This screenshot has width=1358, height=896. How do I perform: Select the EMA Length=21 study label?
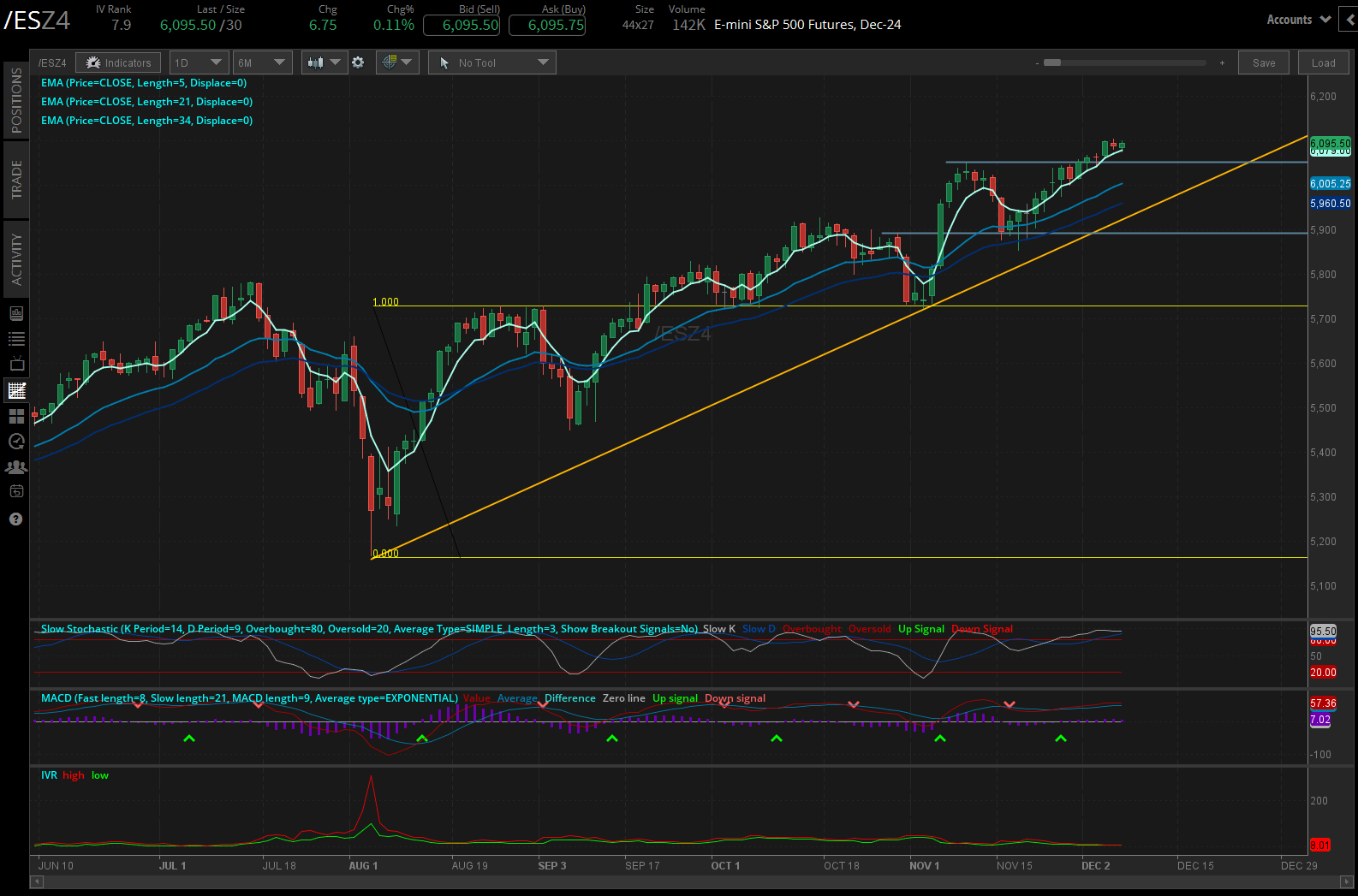[146, 102]
